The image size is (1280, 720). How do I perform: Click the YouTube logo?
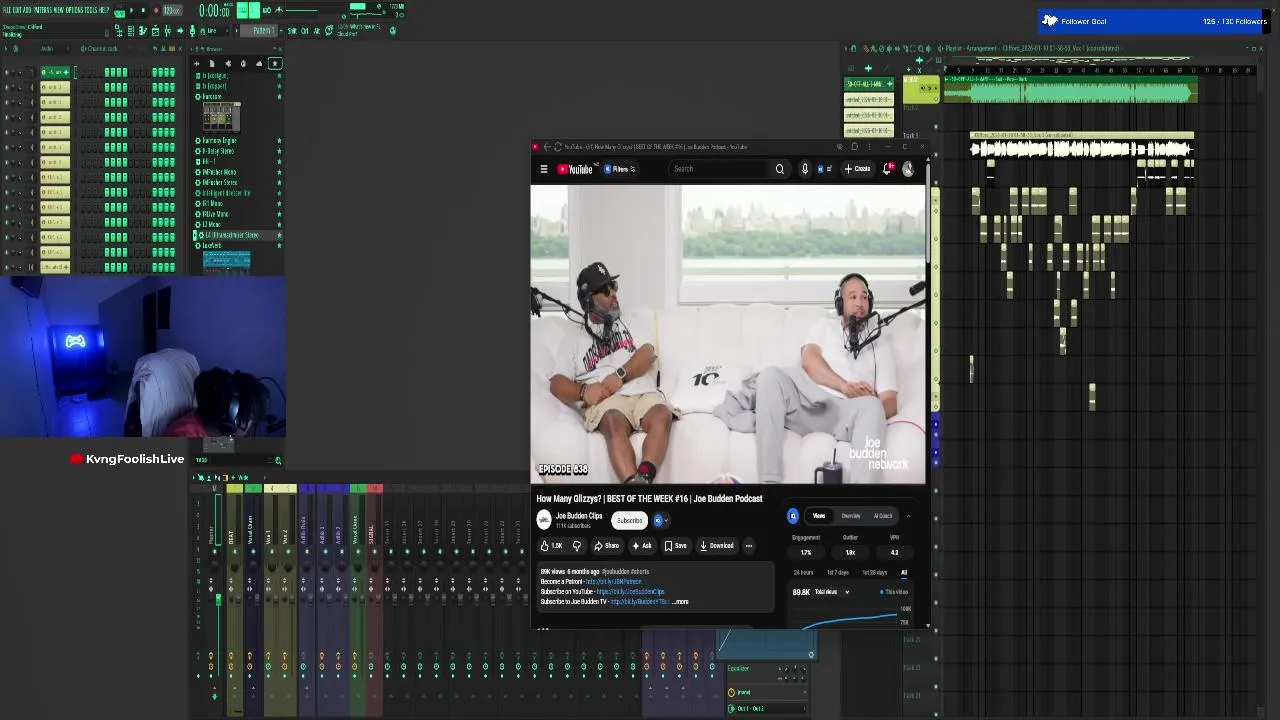click(576, 169)
